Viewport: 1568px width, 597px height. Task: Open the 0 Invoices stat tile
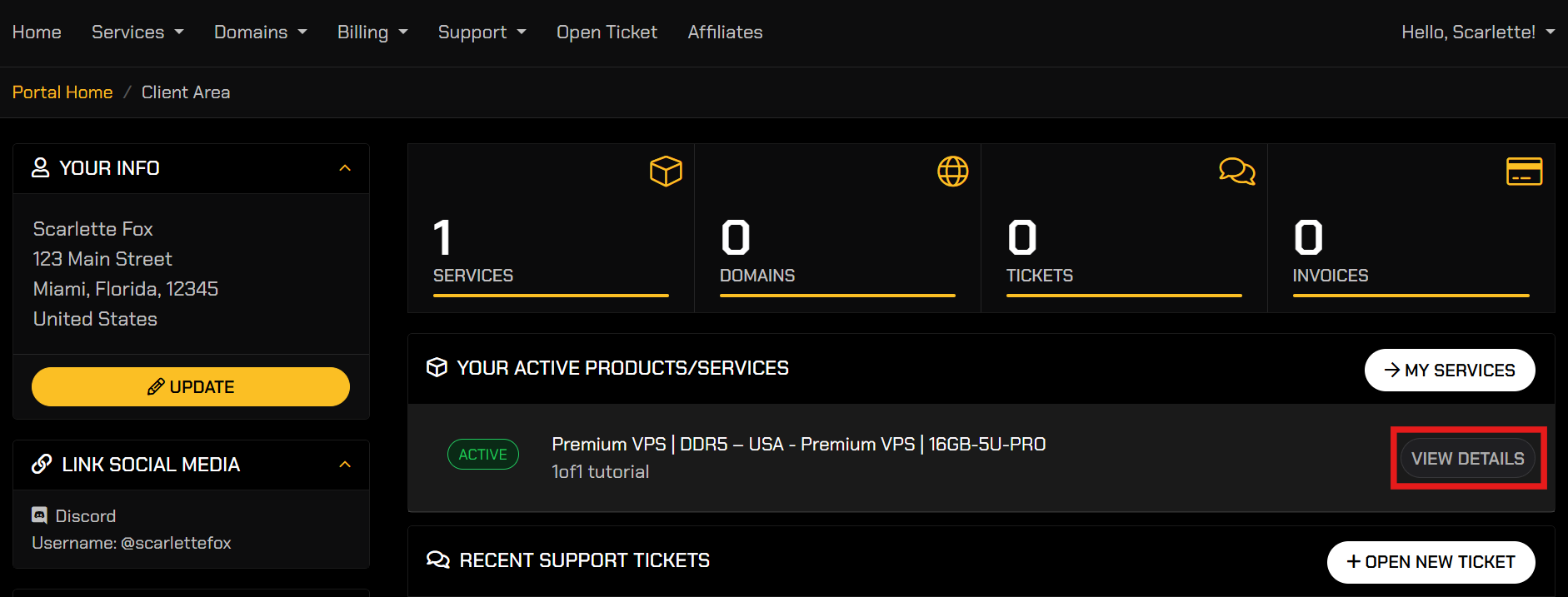pyautogui.click(x=1411, y=228)
